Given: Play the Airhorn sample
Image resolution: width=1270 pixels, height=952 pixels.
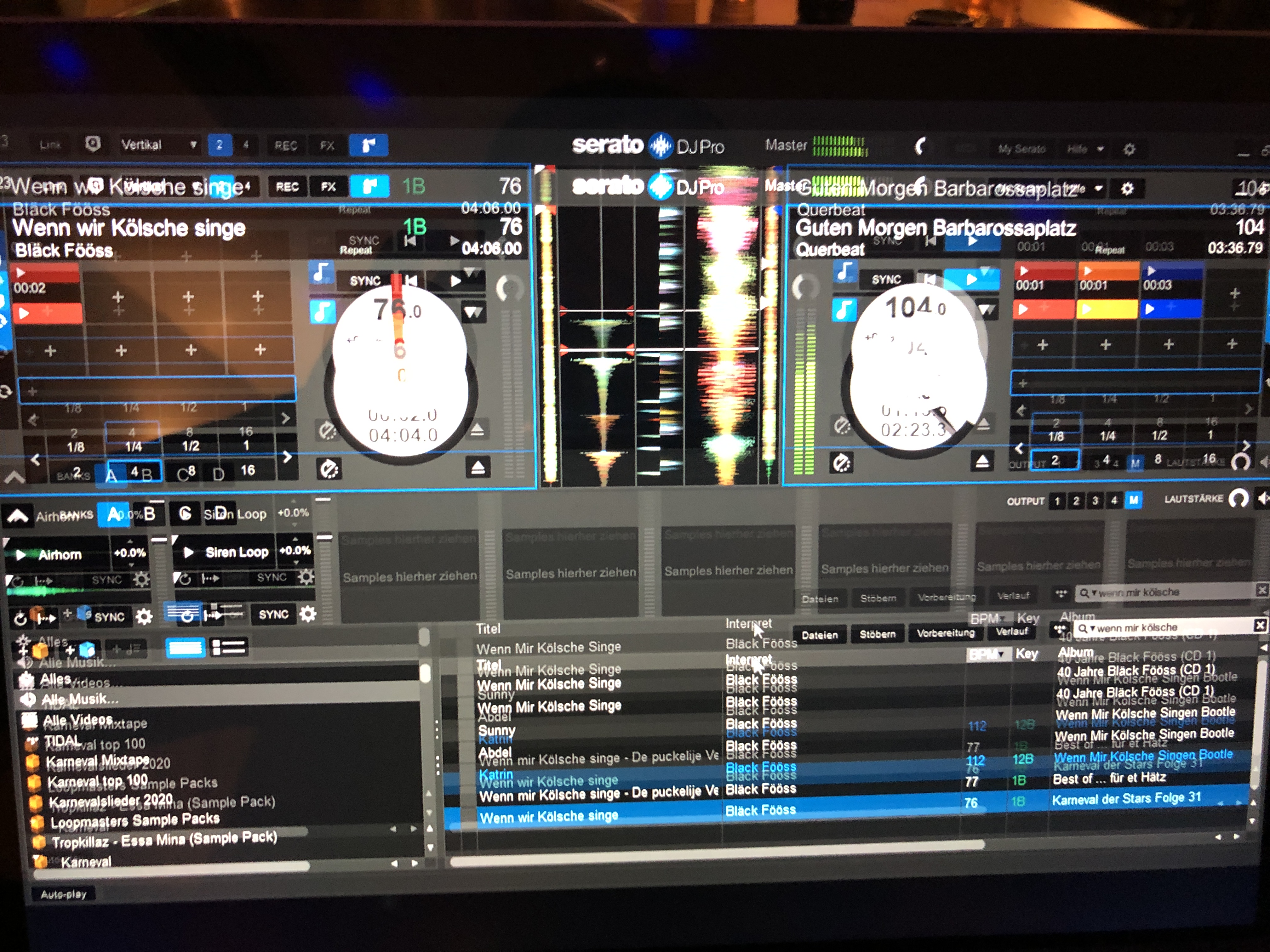Looking at the screenshot, I should [x=21, y=554].
